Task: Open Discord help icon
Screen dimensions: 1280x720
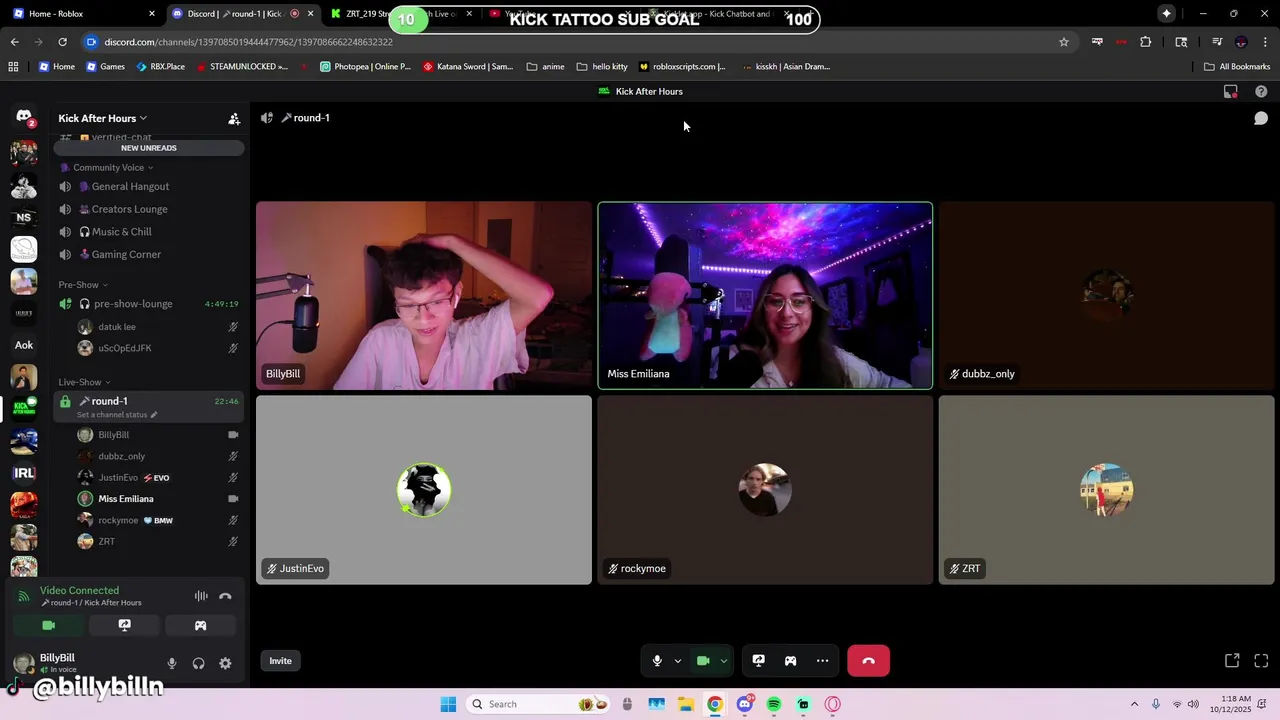Action: pyautogui.click(x=1261, y=91)
